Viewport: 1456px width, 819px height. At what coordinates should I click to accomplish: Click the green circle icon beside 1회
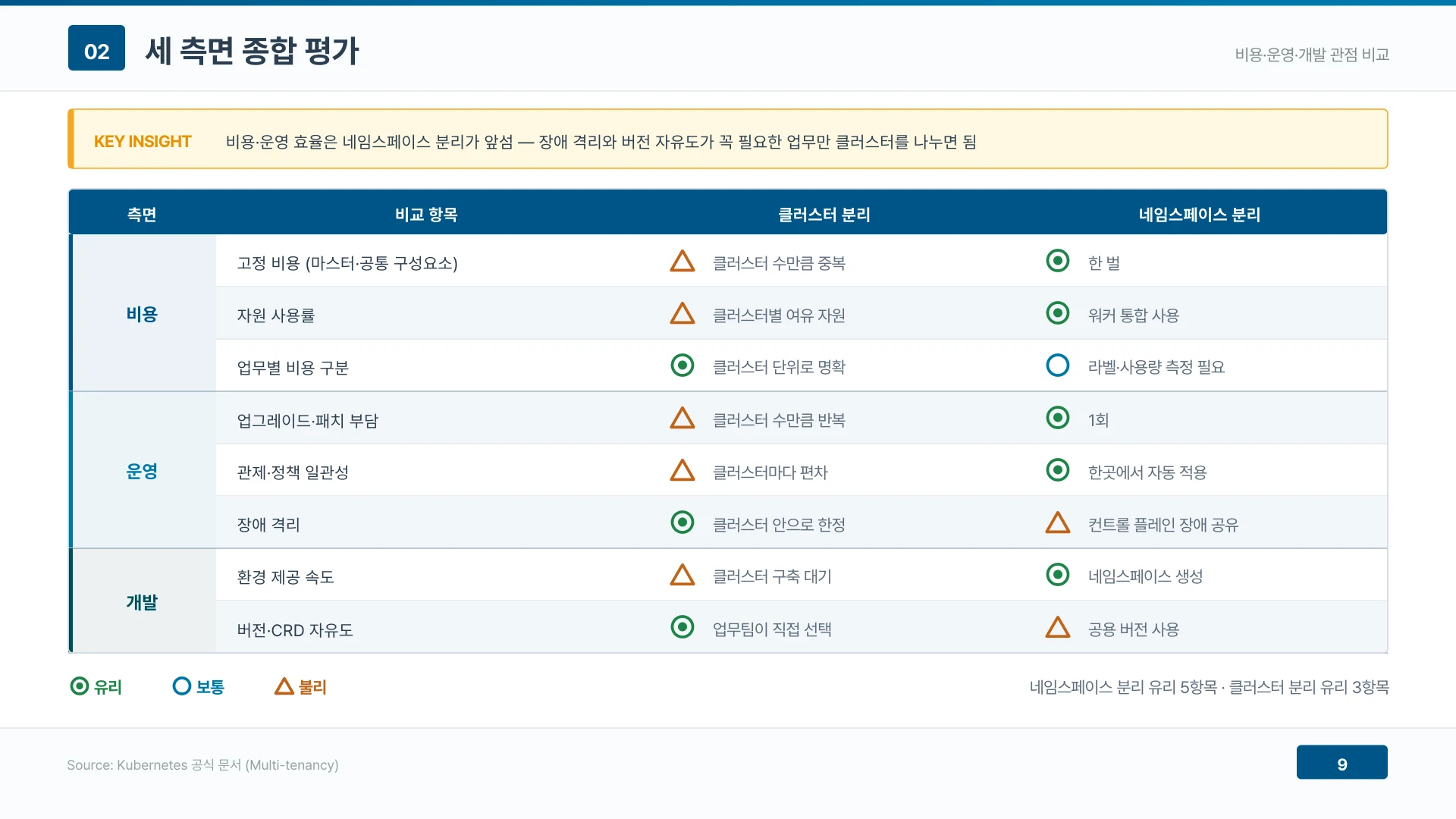[1058, 418]
